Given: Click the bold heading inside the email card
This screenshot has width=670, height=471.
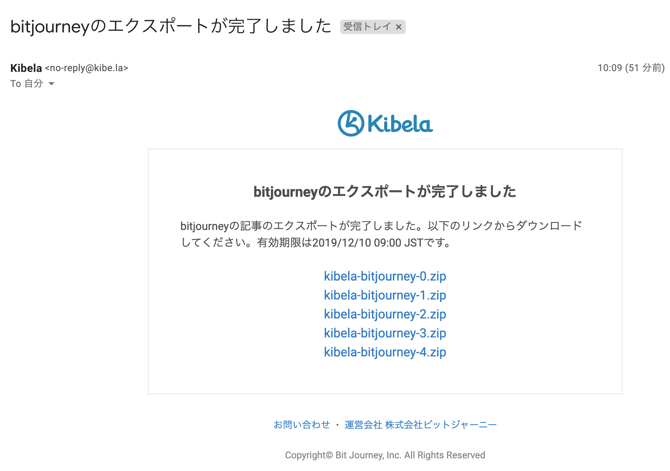Looking at the screenshot, I should click(x=385, y=191).
